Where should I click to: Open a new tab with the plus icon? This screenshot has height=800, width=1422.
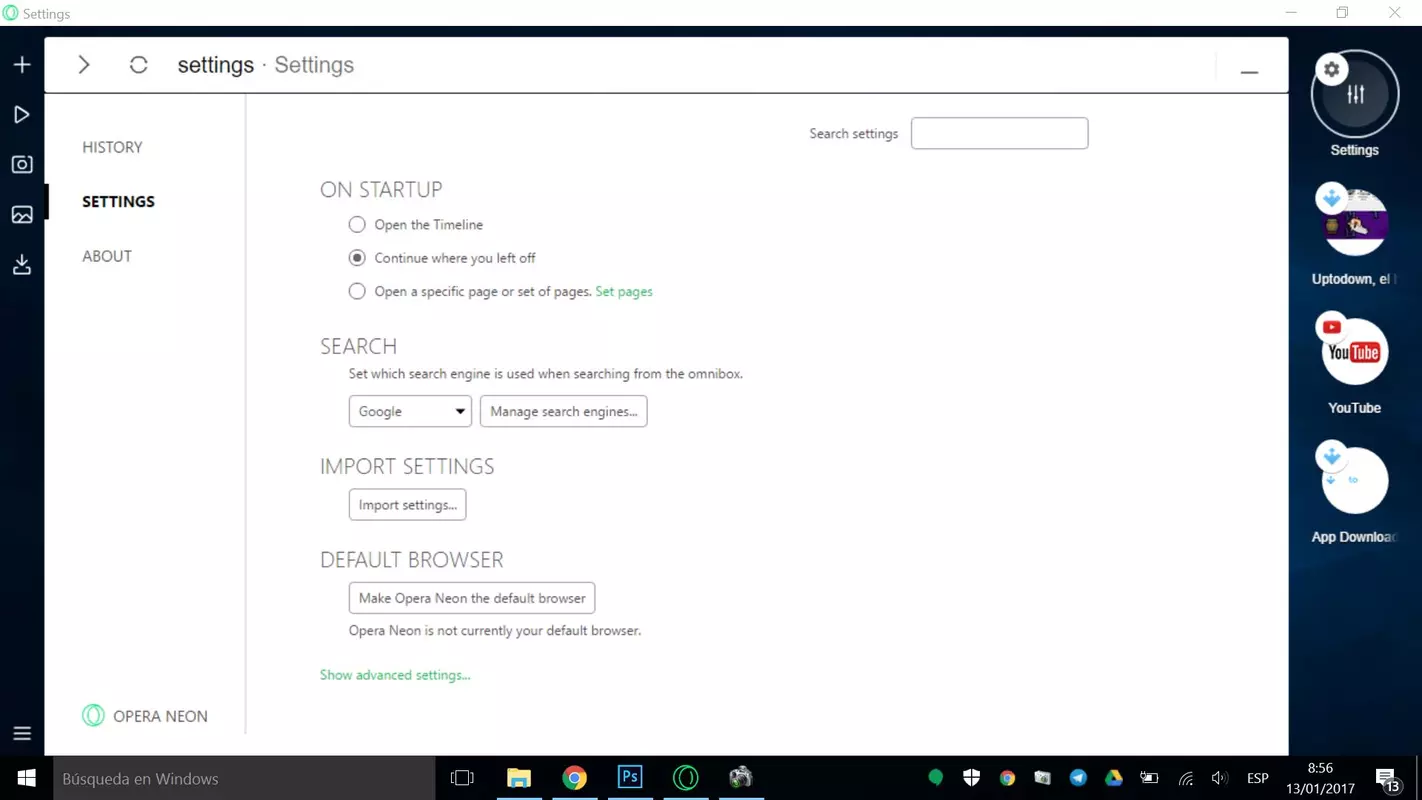(22, 65)
